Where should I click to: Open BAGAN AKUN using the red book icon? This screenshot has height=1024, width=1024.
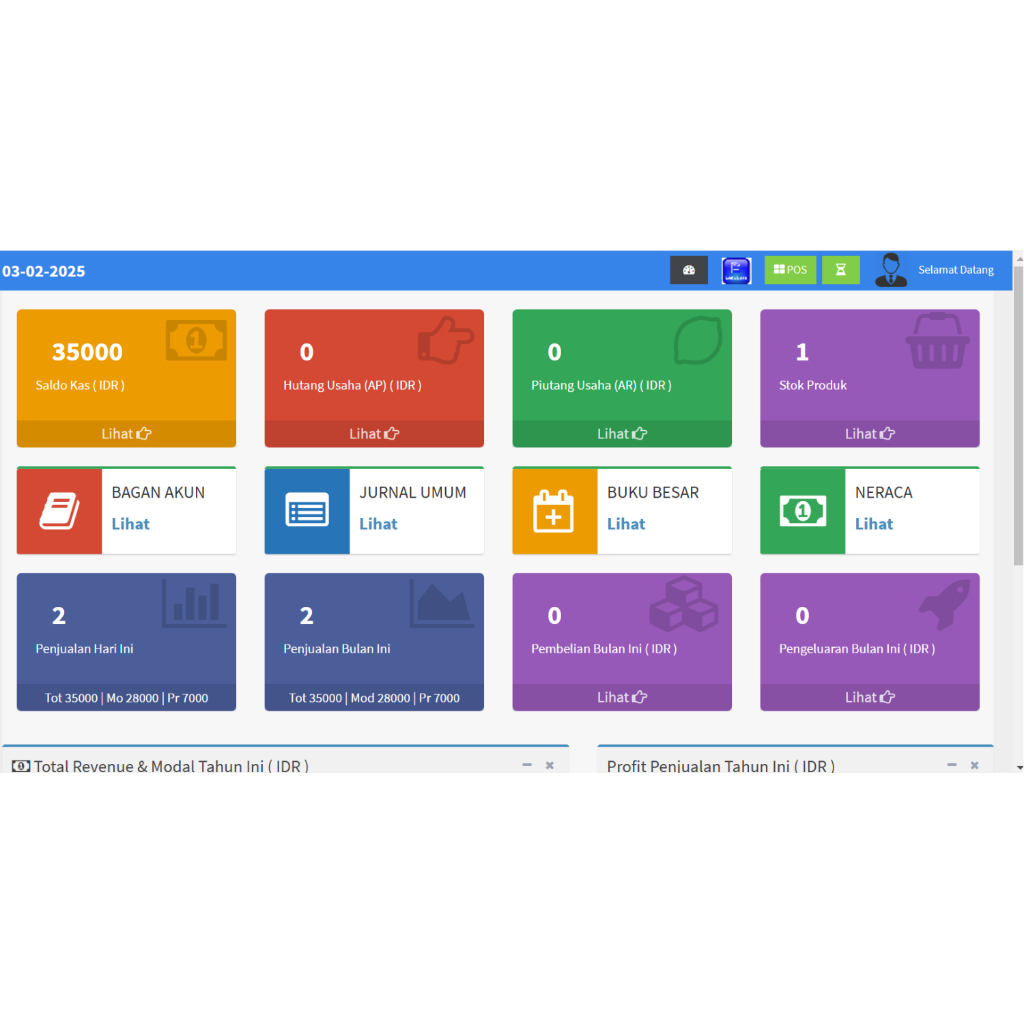pyautogui.click(x=57, y=510)
